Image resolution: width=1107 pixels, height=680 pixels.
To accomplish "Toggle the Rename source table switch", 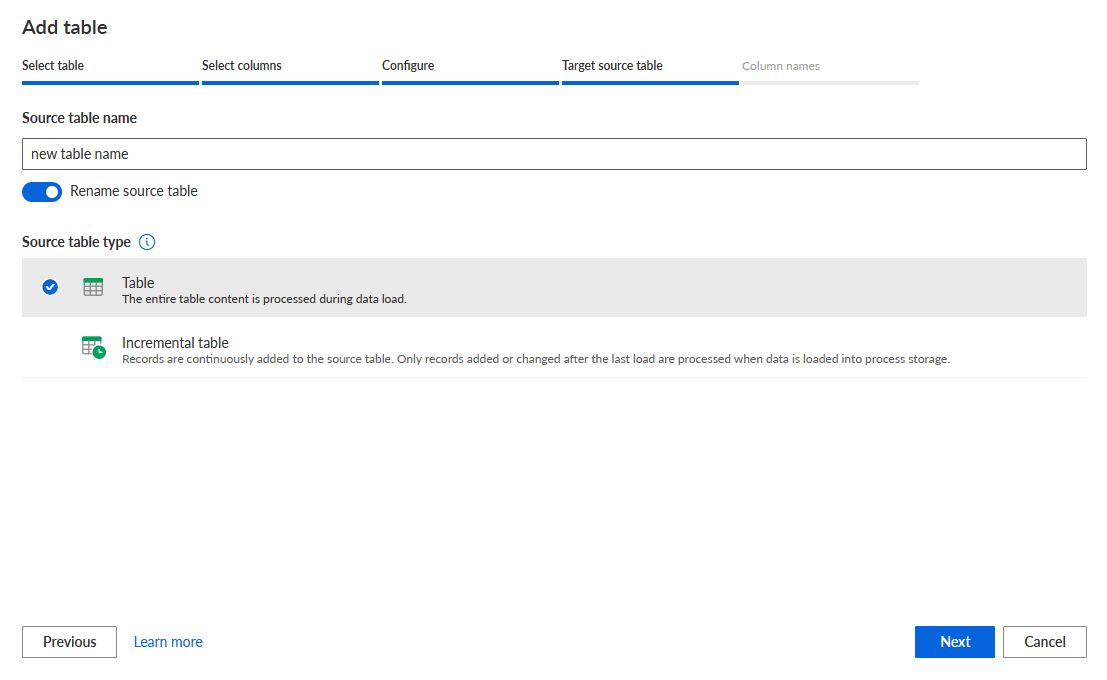I will point(42,192).
